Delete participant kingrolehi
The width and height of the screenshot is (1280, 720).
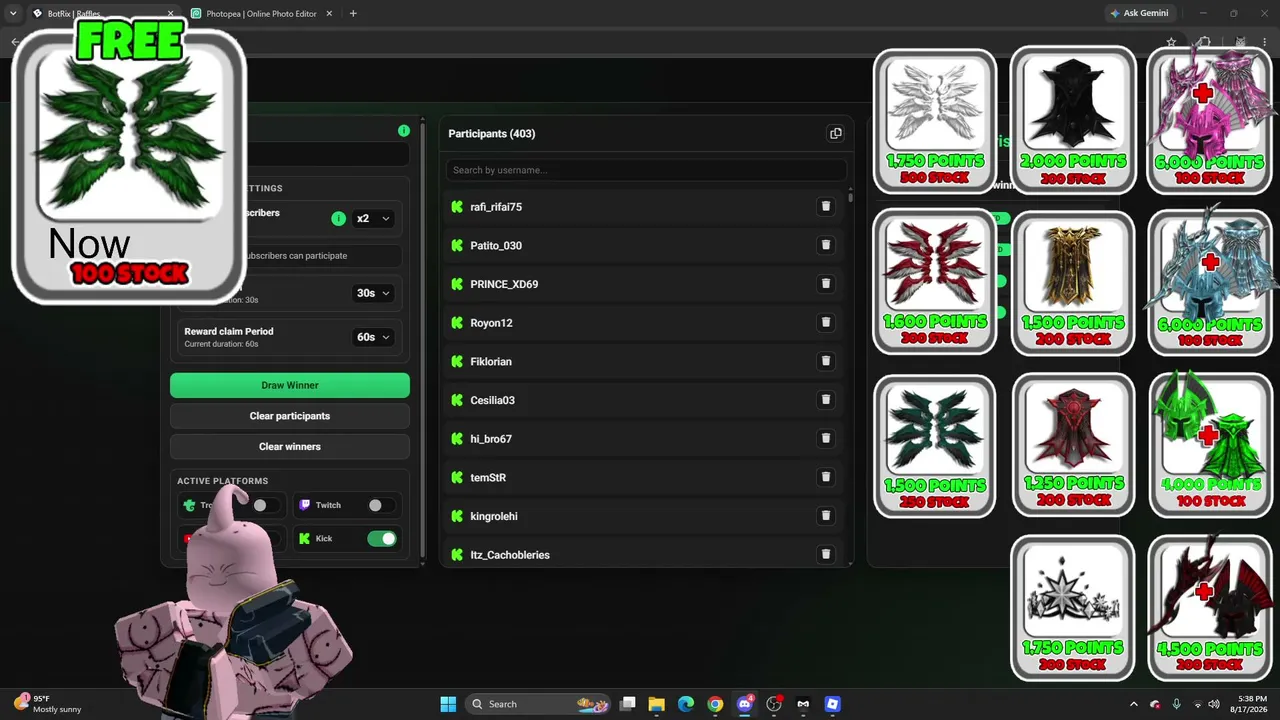826,516
